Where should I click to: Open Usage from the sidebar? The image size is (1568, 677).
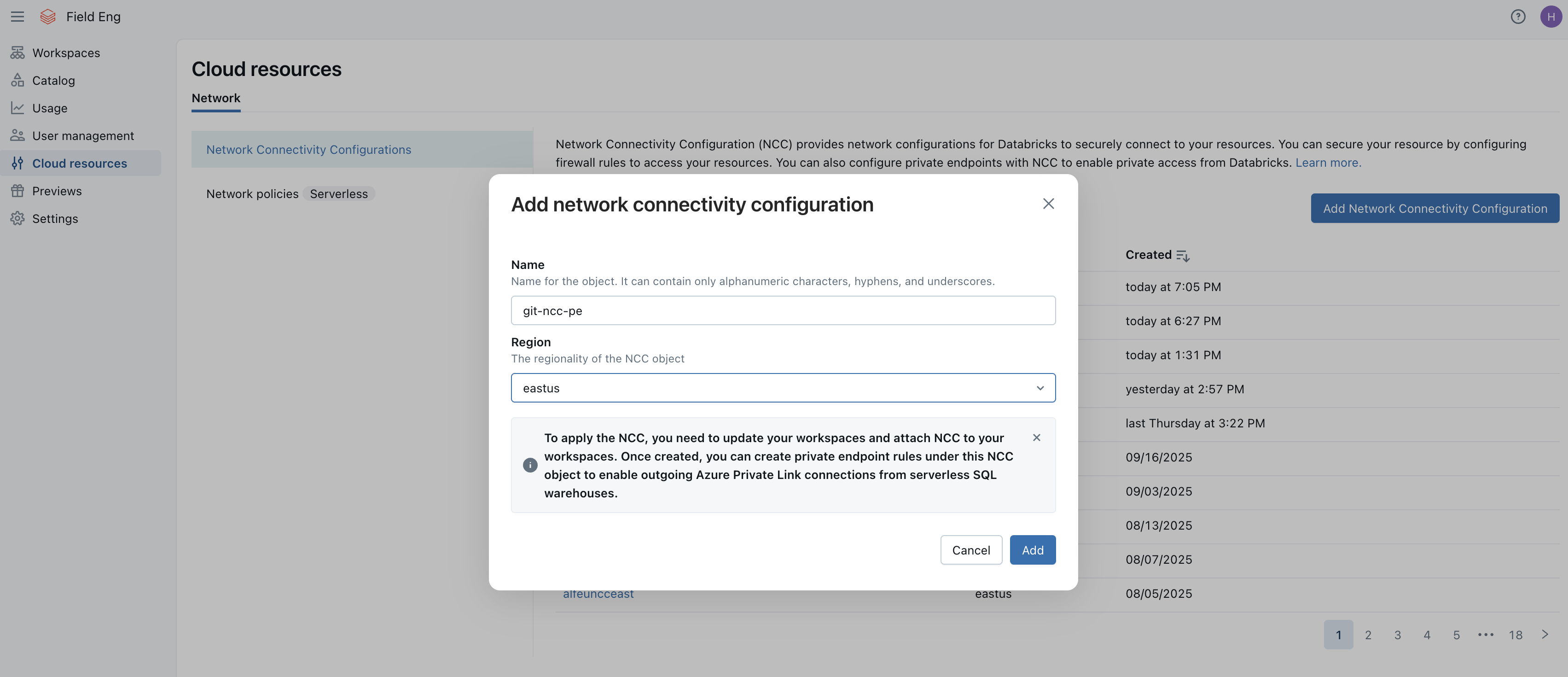17,108
